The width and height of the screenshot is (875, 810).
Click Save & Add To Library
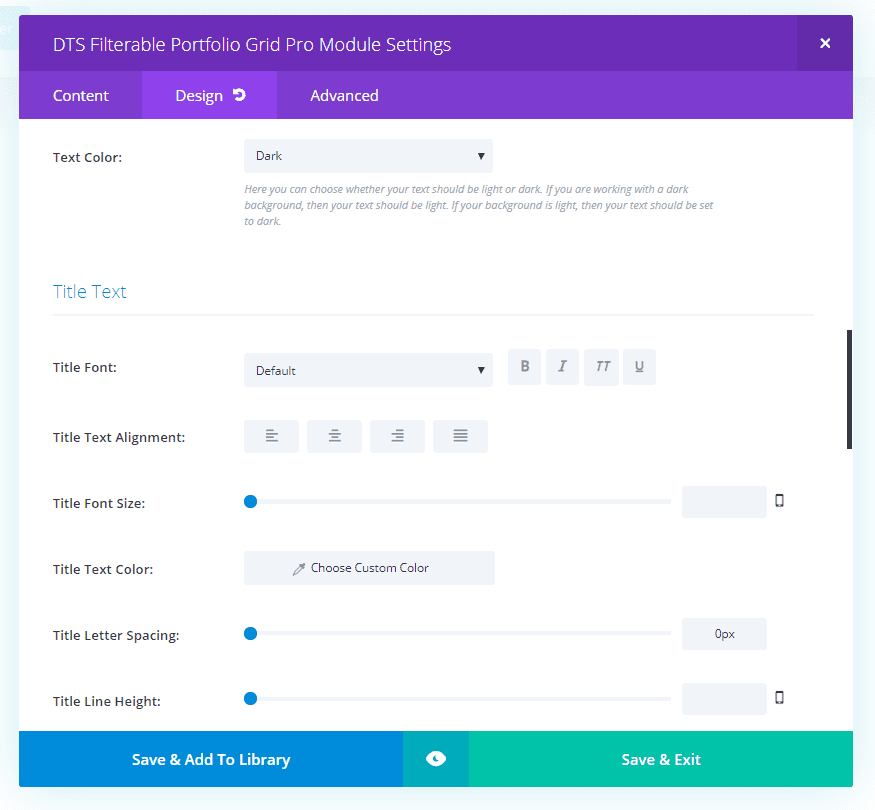click(211, 759)
